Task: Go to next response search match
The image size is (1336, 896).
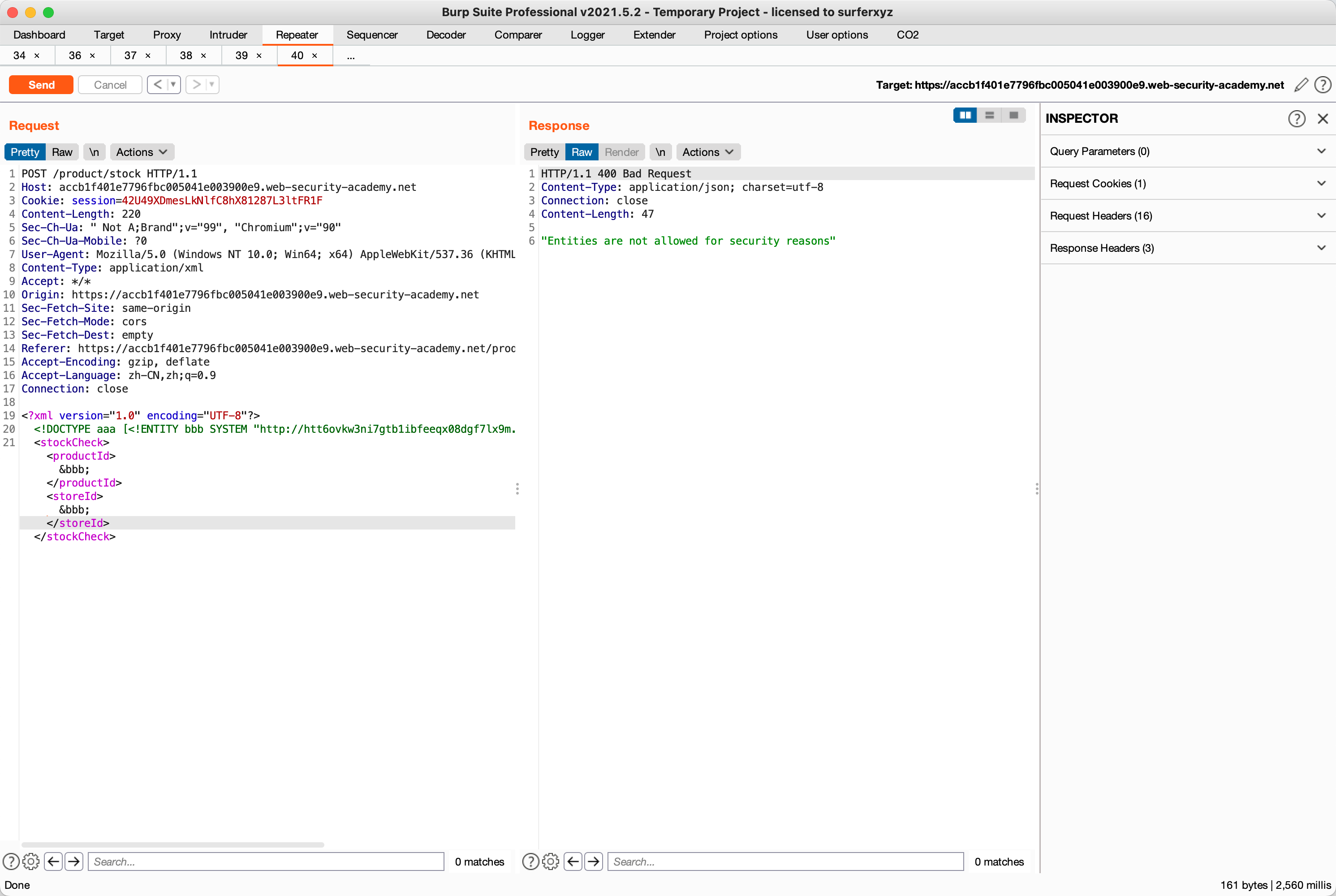Action: pyautogui.click(x=594, y=861)
